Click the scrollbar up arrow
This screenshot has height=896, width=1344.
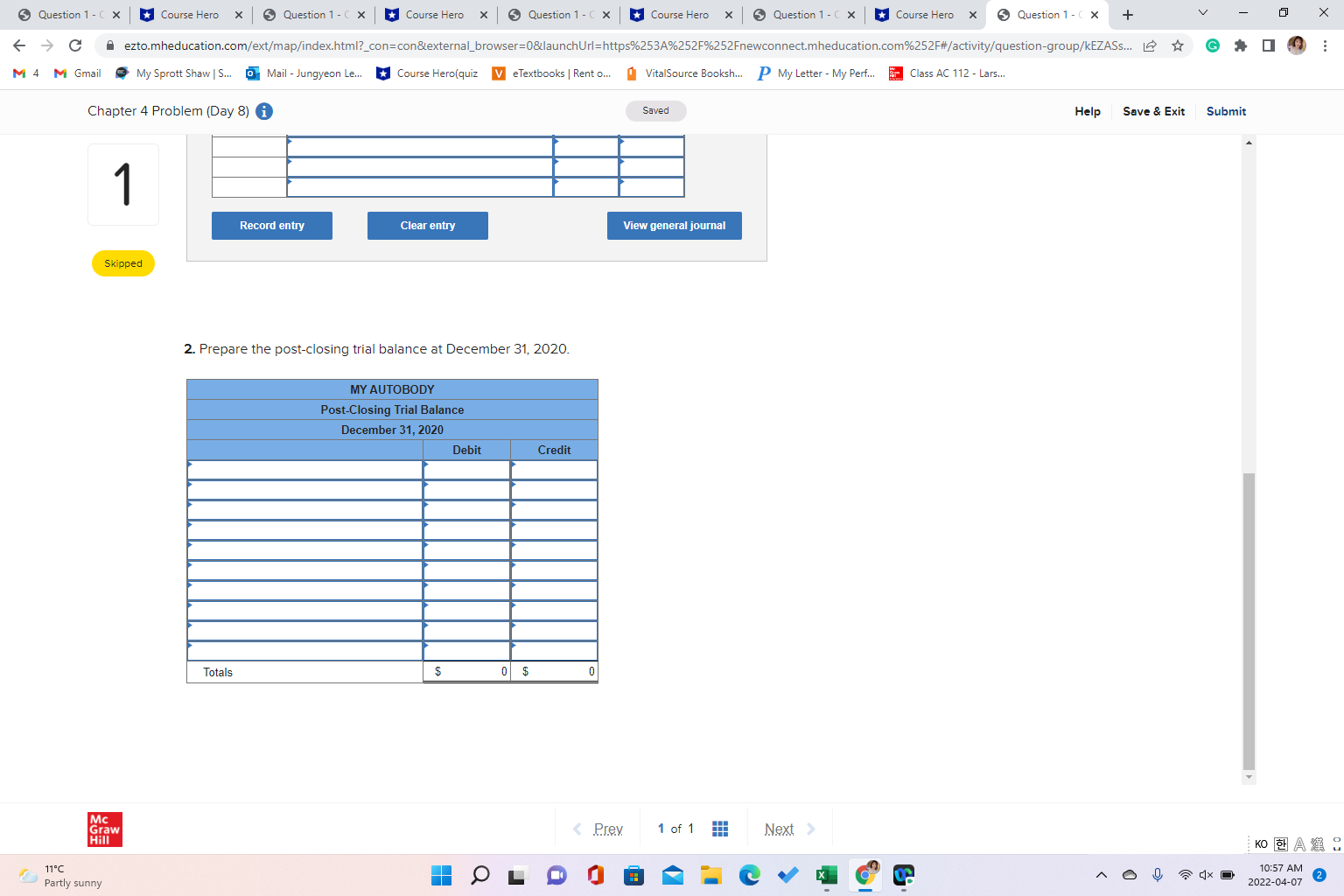pyautogui.click(x=1249, y=142)
